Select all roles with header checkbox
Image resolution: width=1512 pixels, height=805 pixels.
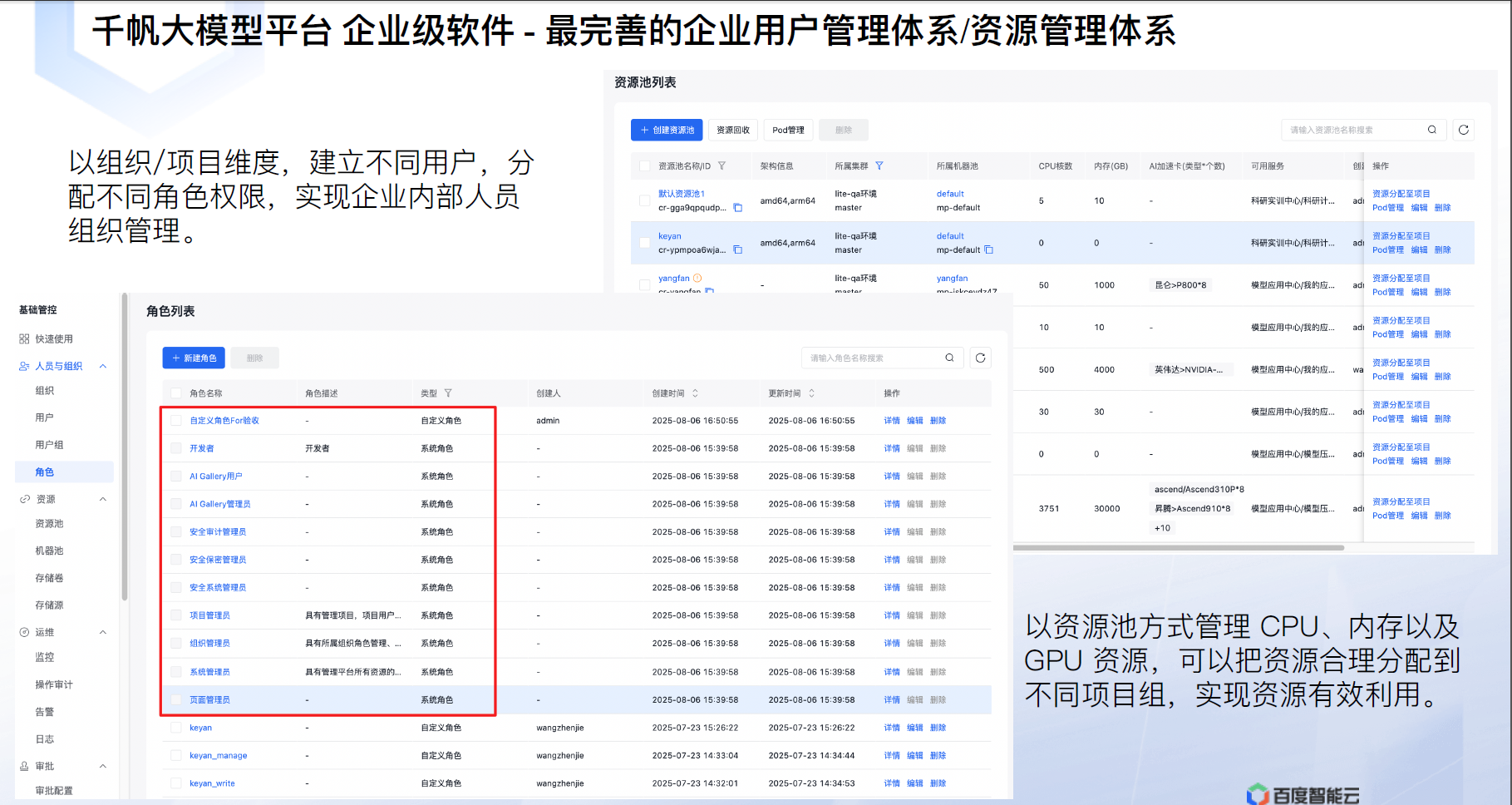(x=176, y=393)
